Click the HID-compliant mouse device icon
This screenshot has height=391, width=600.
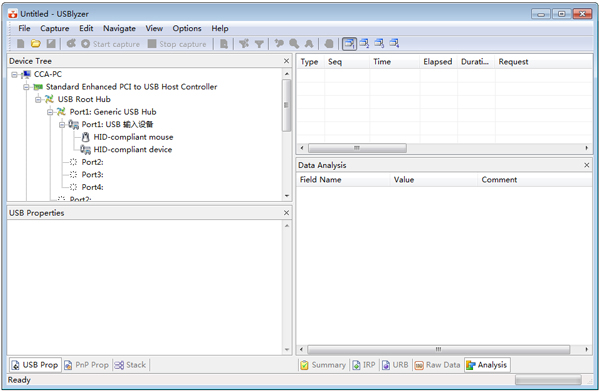(86, 137)
